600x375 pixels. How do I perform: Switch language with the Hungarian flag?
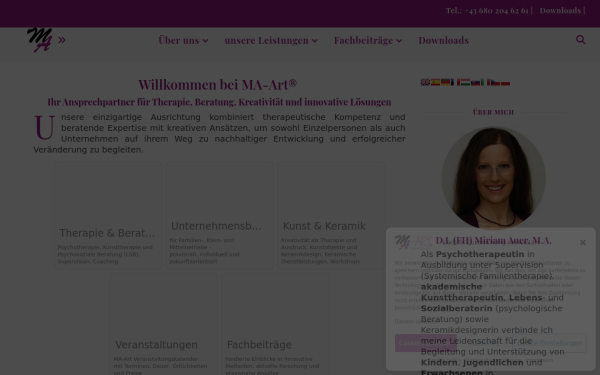point(465,82)
